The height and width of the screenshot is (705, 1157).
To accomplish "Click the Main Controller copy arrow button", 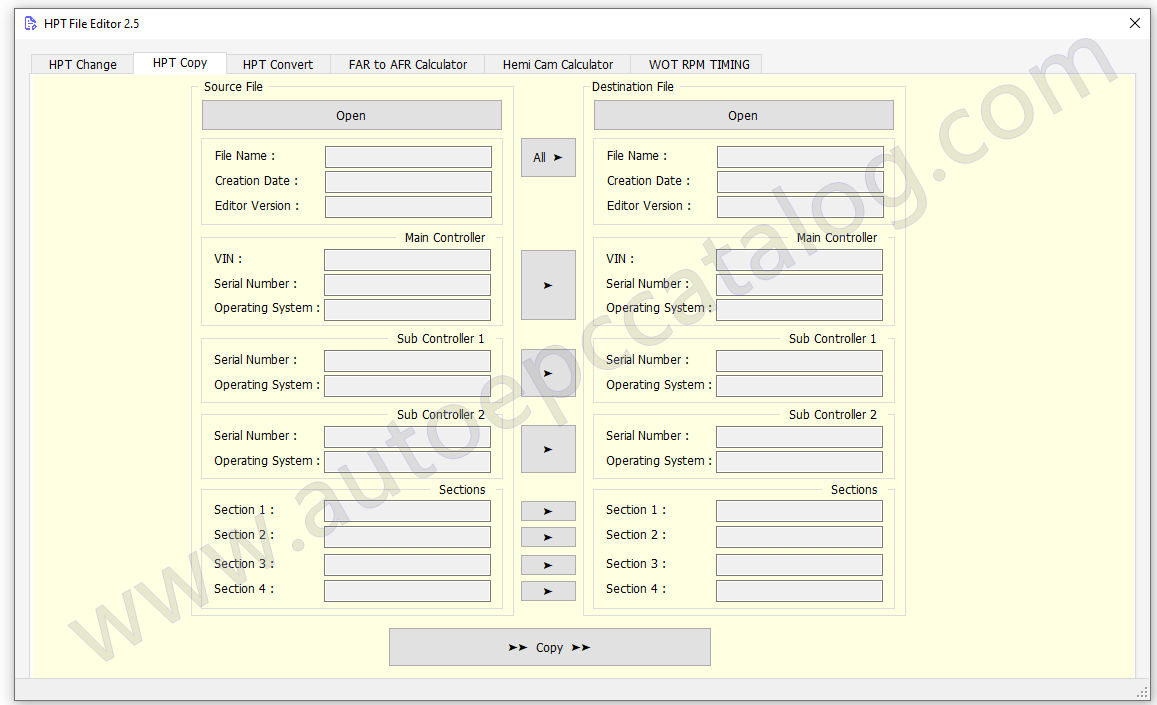I will (x=548, y=285).
